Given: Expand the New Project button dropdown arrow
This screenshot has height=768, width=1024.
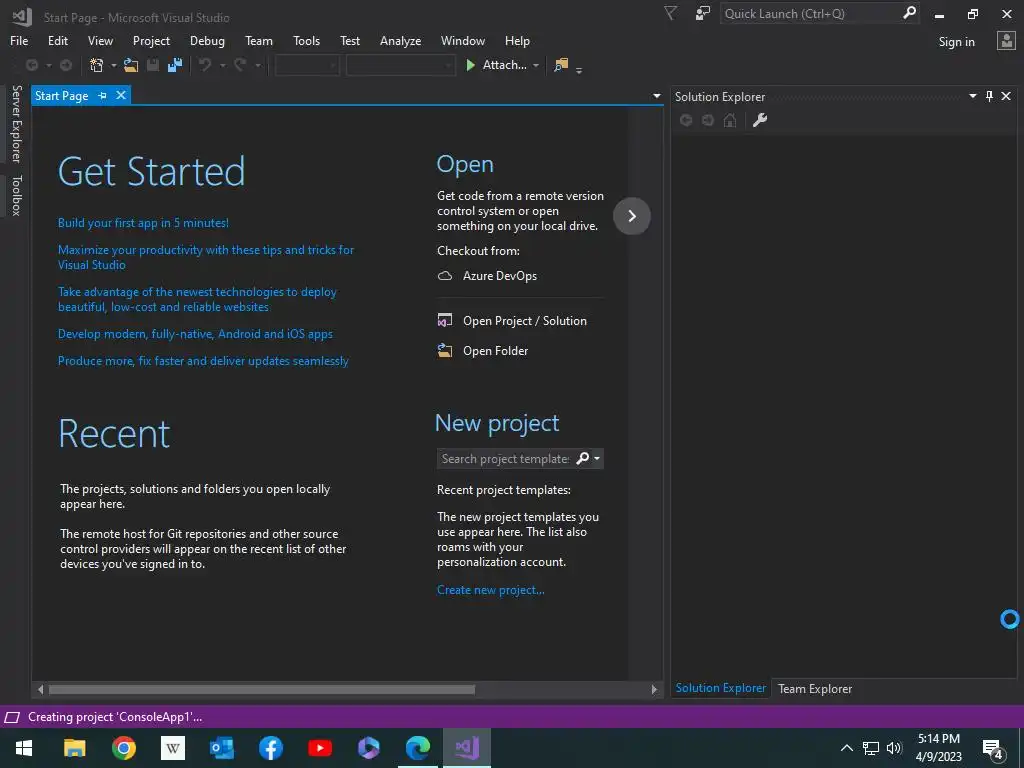Looking at the screenshot, I should tap(114, 65).
